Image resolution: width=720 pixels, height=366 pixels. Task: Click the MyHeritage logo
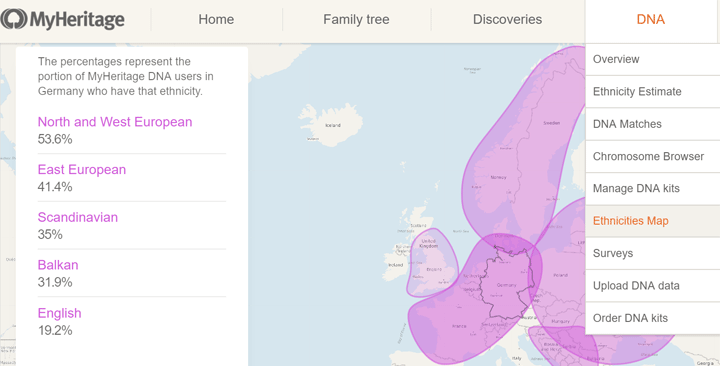point(62,19)
